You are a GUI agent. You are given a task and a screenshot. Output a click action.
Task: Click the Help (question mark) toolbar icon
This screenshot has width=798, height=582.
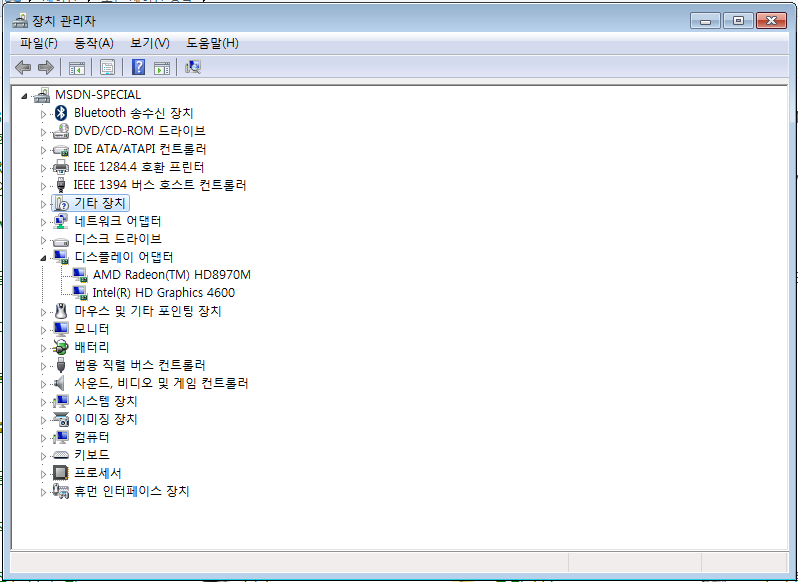[139, 67]
